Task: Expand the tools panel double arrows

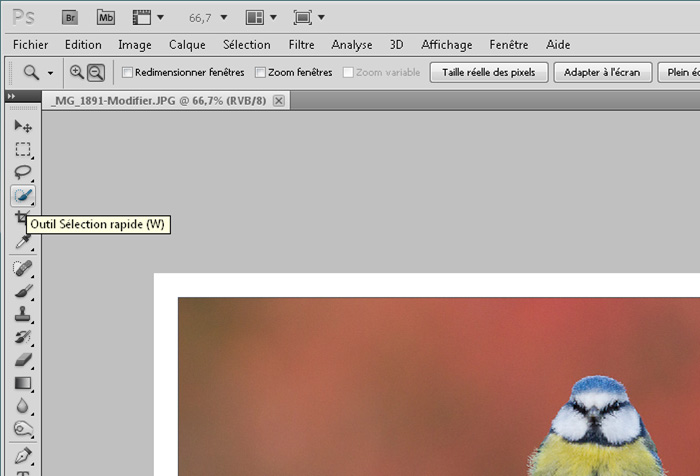Action: (12, 96)
